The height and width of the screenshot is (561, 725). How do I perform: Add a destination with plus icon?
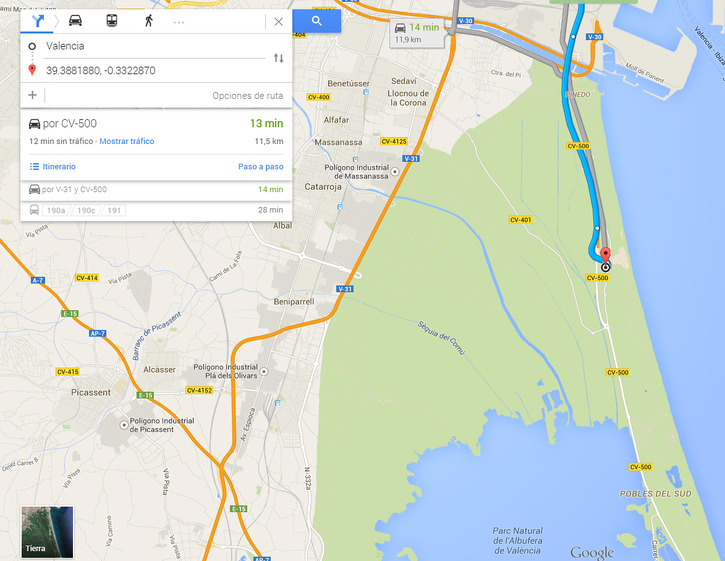point(32,95)
